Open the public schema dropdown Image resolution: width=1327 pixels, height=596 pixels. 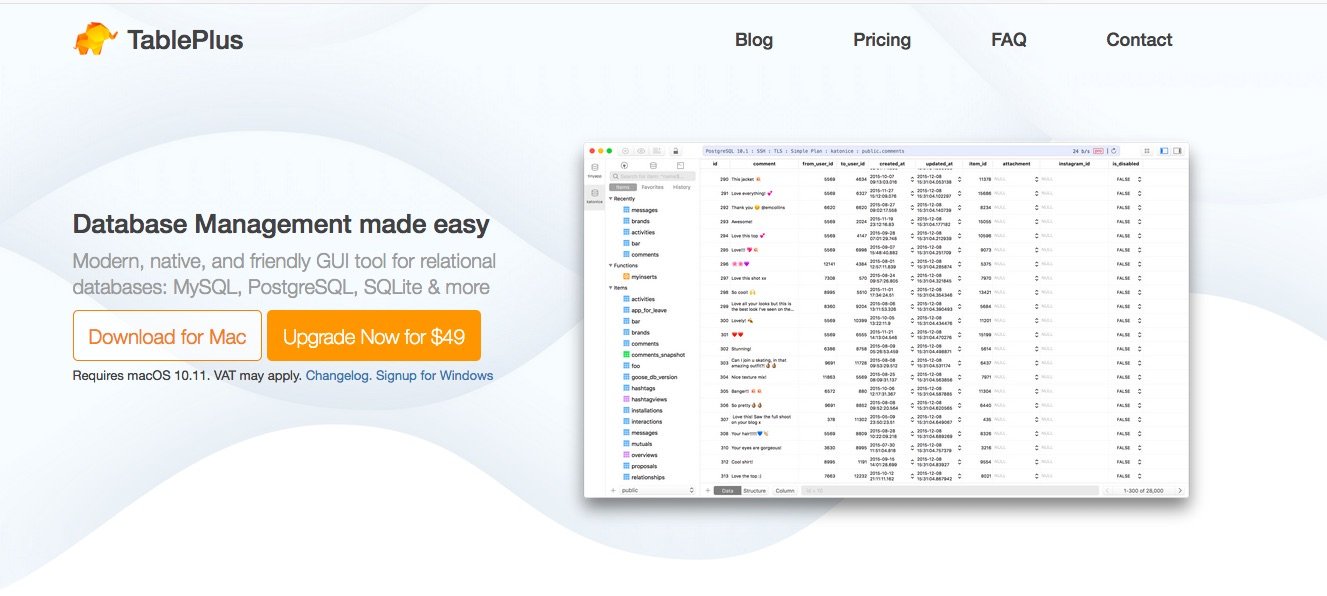point(657,491)
